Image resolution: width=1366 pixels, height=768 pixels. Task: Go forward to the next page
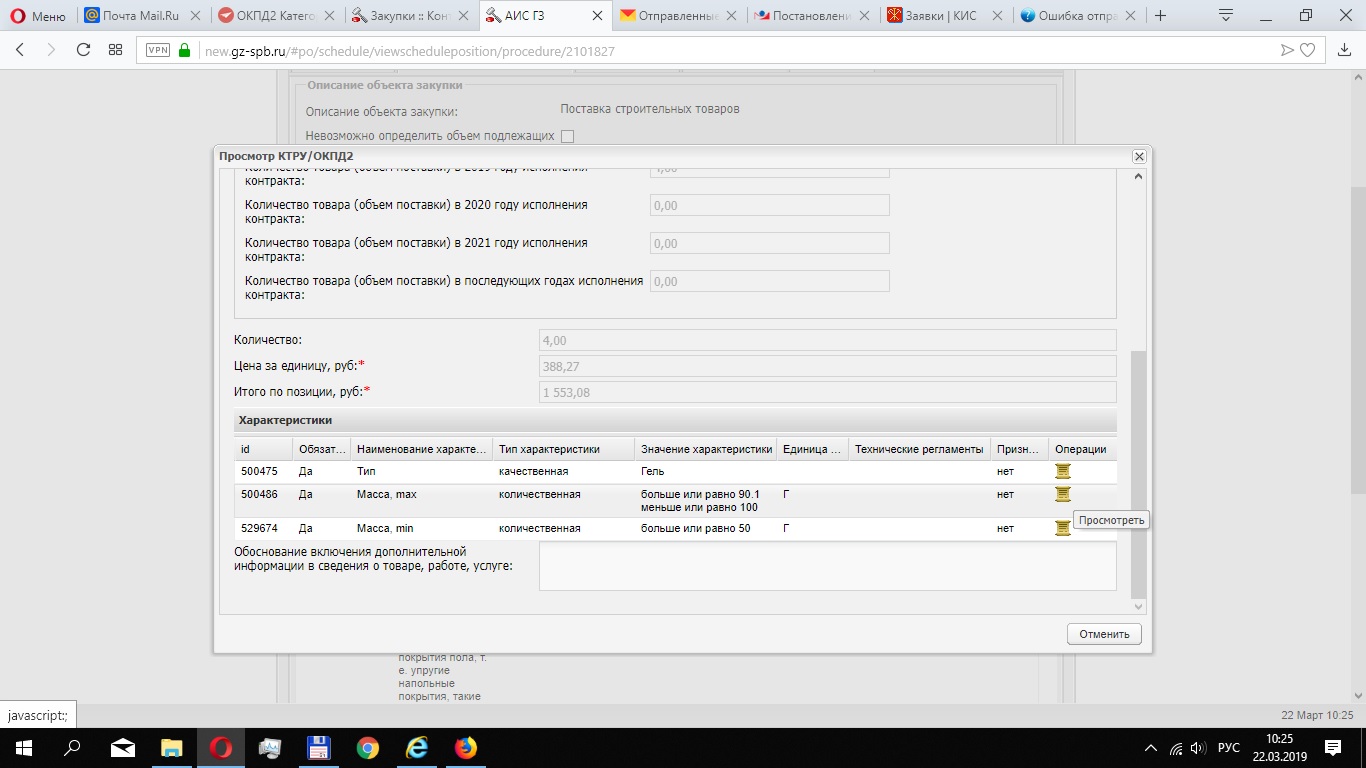click(x=52, y=50)
